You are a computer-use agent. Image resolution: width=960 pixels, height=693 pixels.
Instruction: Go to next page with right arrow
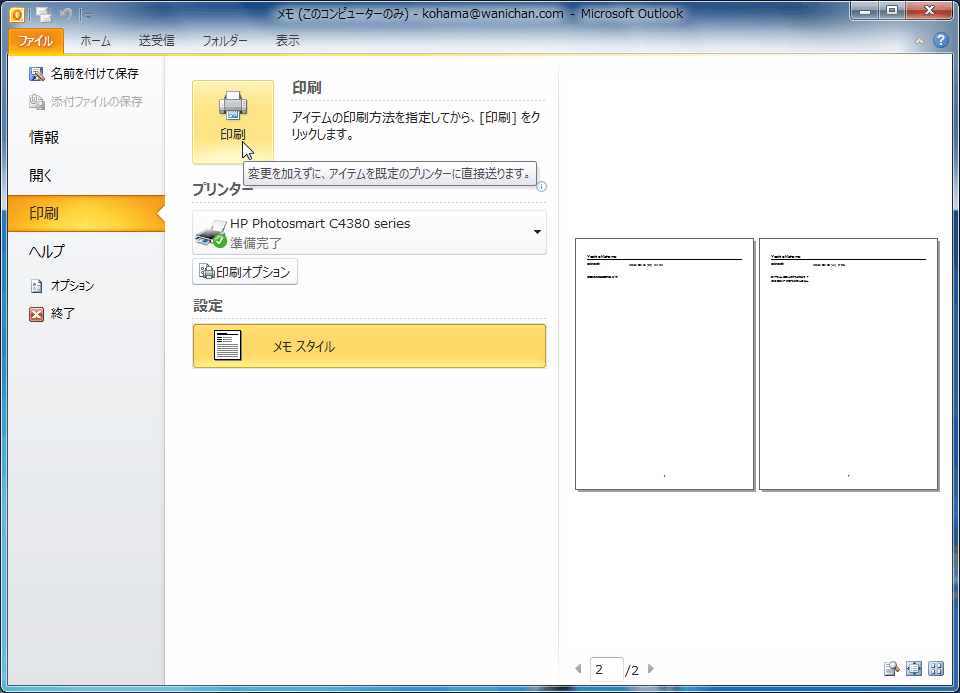coord(651,669)
